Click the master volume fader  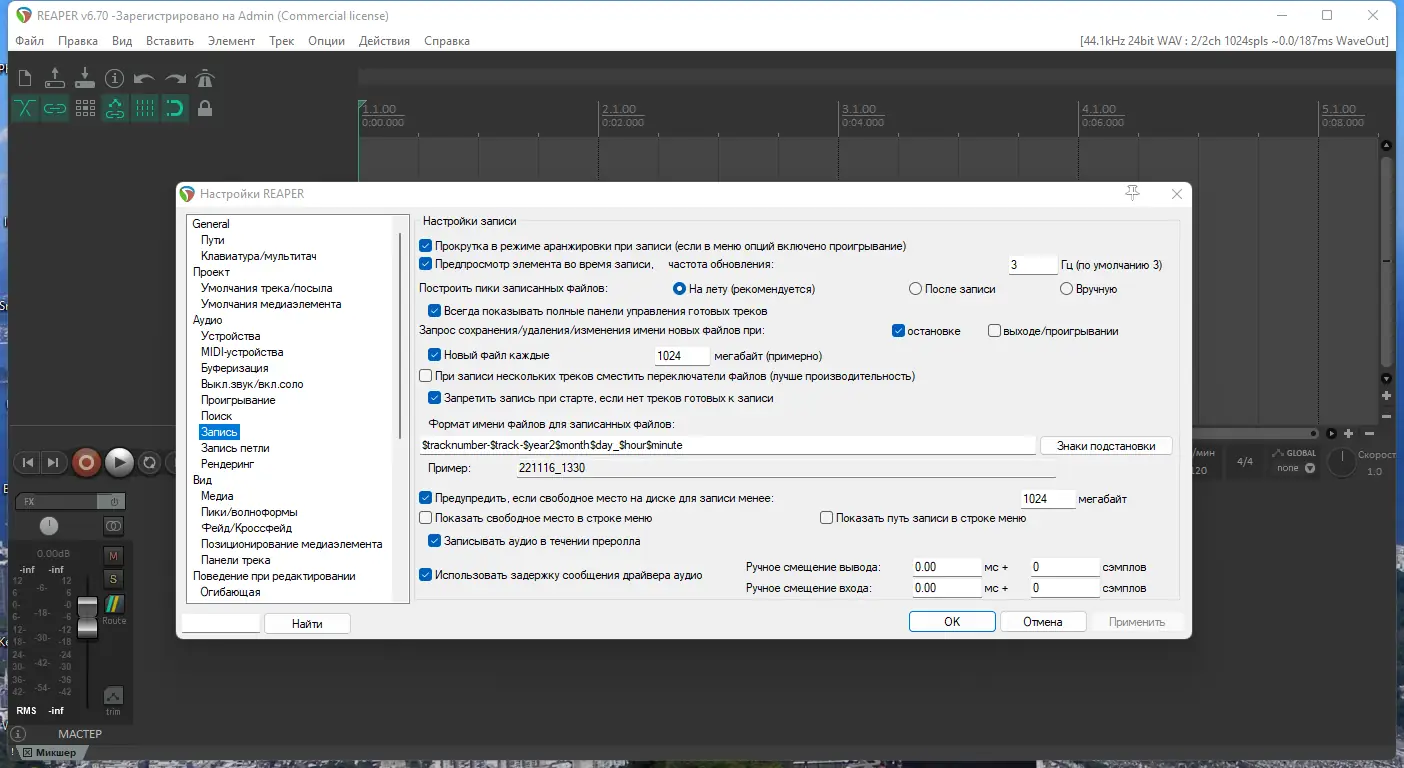tap(88, 616)
